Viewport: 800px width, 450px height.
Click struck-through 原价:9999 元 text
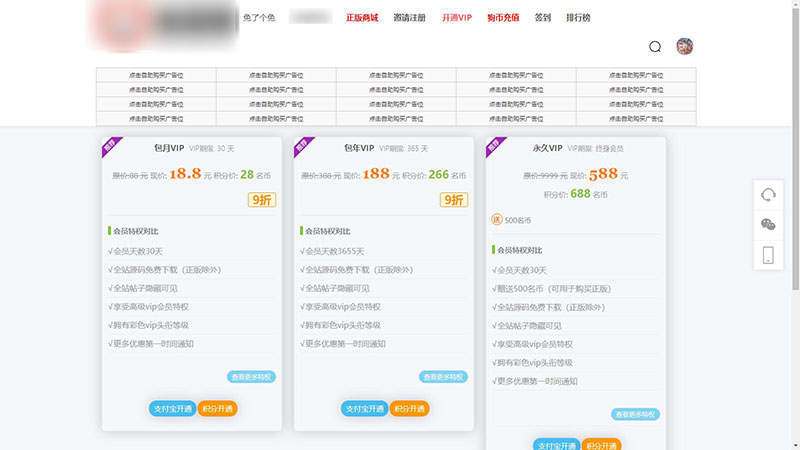545,176
